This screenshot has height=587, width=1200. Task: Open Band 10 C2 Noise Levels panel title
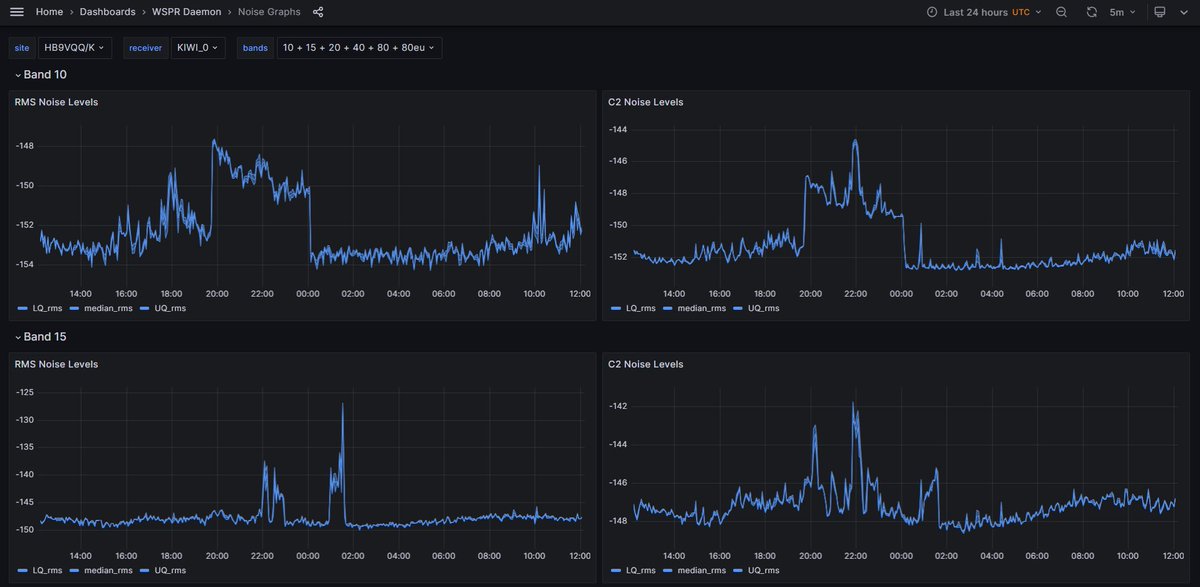[646, 102]
